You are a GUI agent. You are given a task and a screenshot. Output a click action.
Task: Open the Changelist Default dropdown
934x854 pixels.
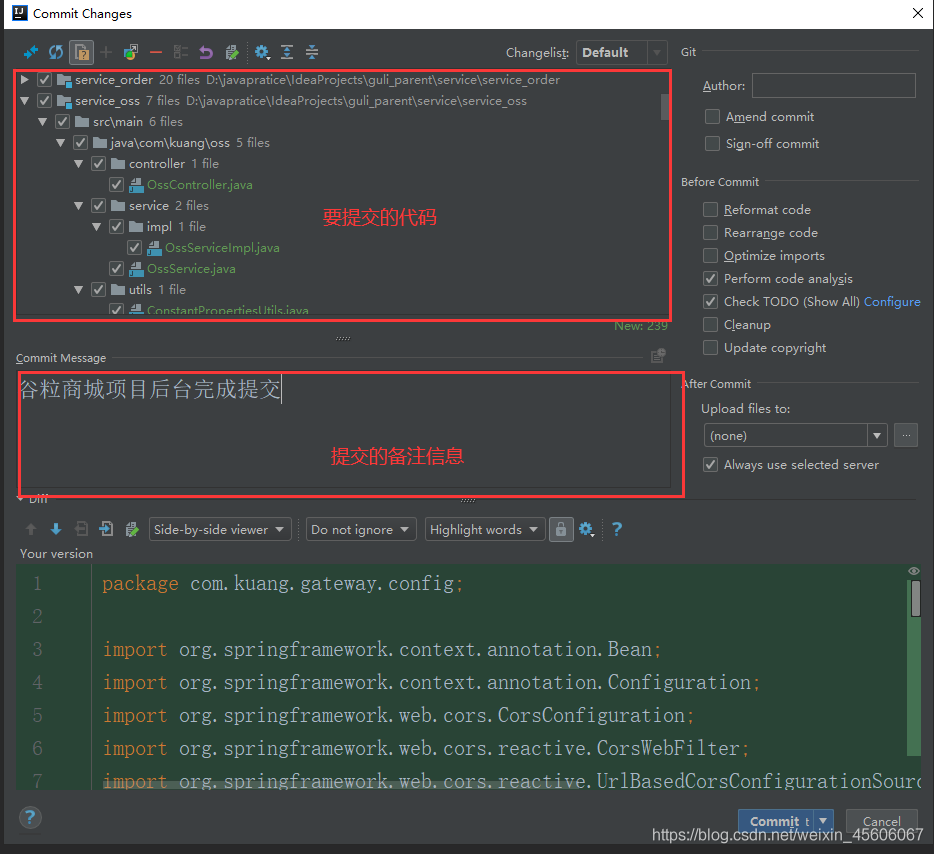pos(622,52)
